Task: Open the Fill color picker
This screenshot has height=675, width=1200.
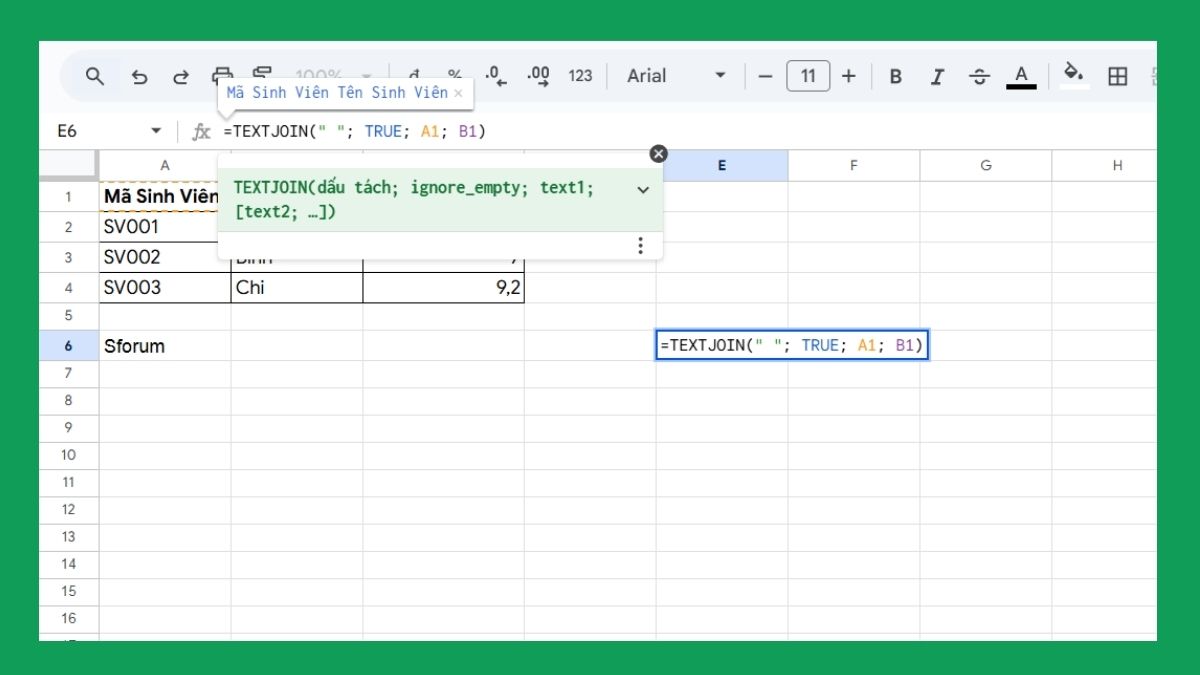Action: coord(1075,75)
